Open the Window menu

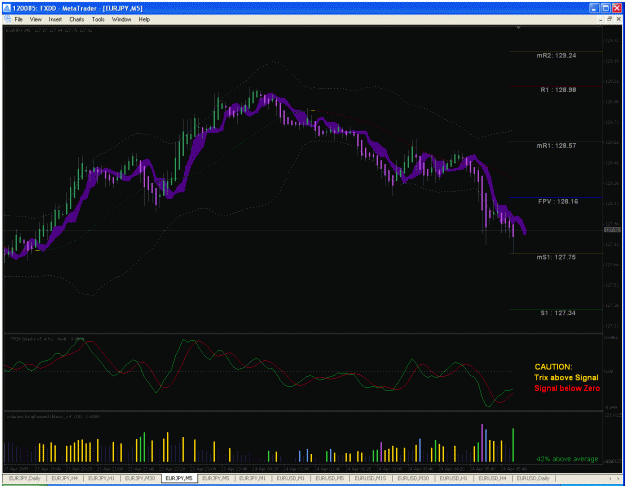pyautogui.click(x=121, y=19)
